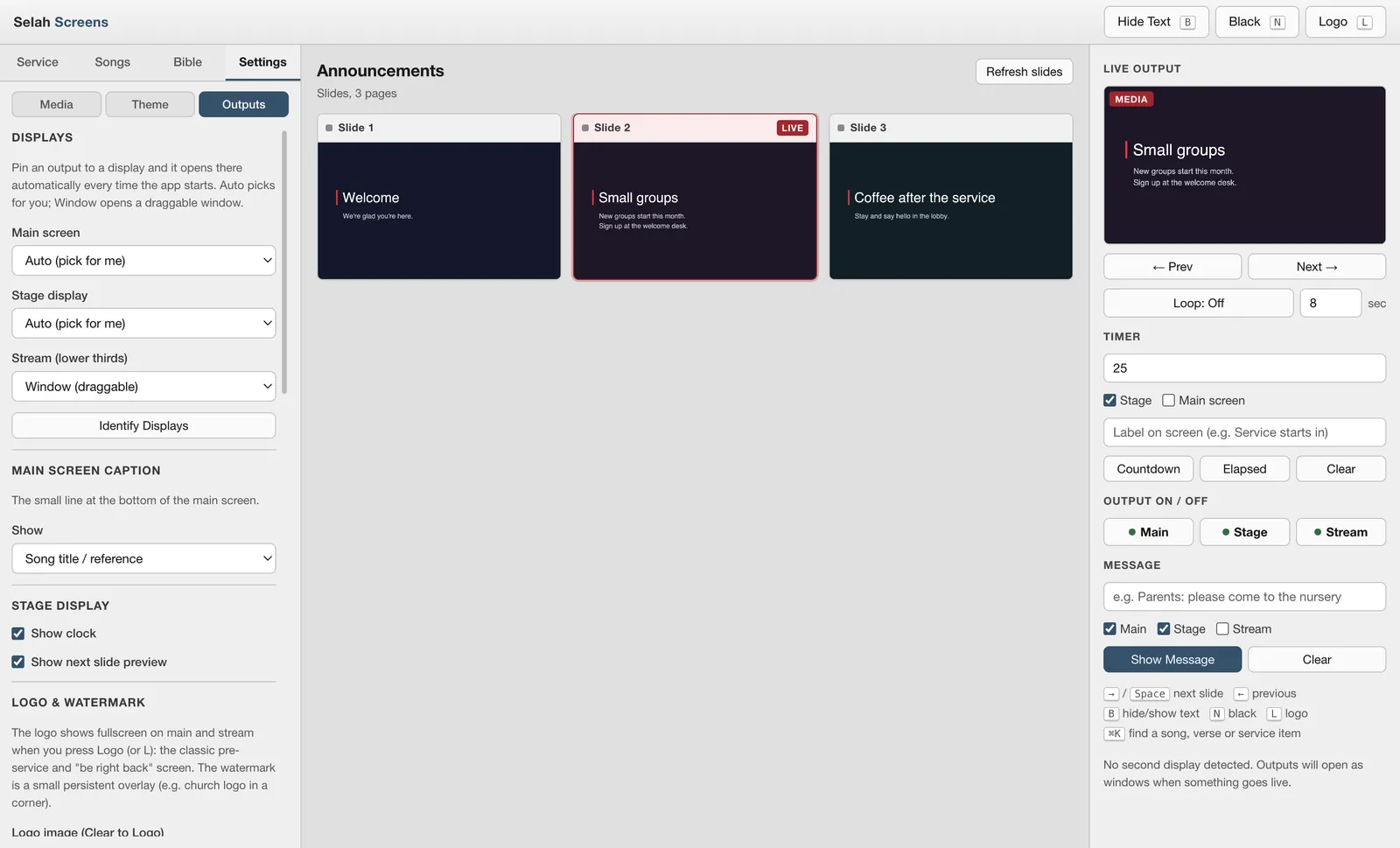Viewport: 1400px width, 848px height.
Task: Click Show Message button
Action: [x=1172, y=660]
